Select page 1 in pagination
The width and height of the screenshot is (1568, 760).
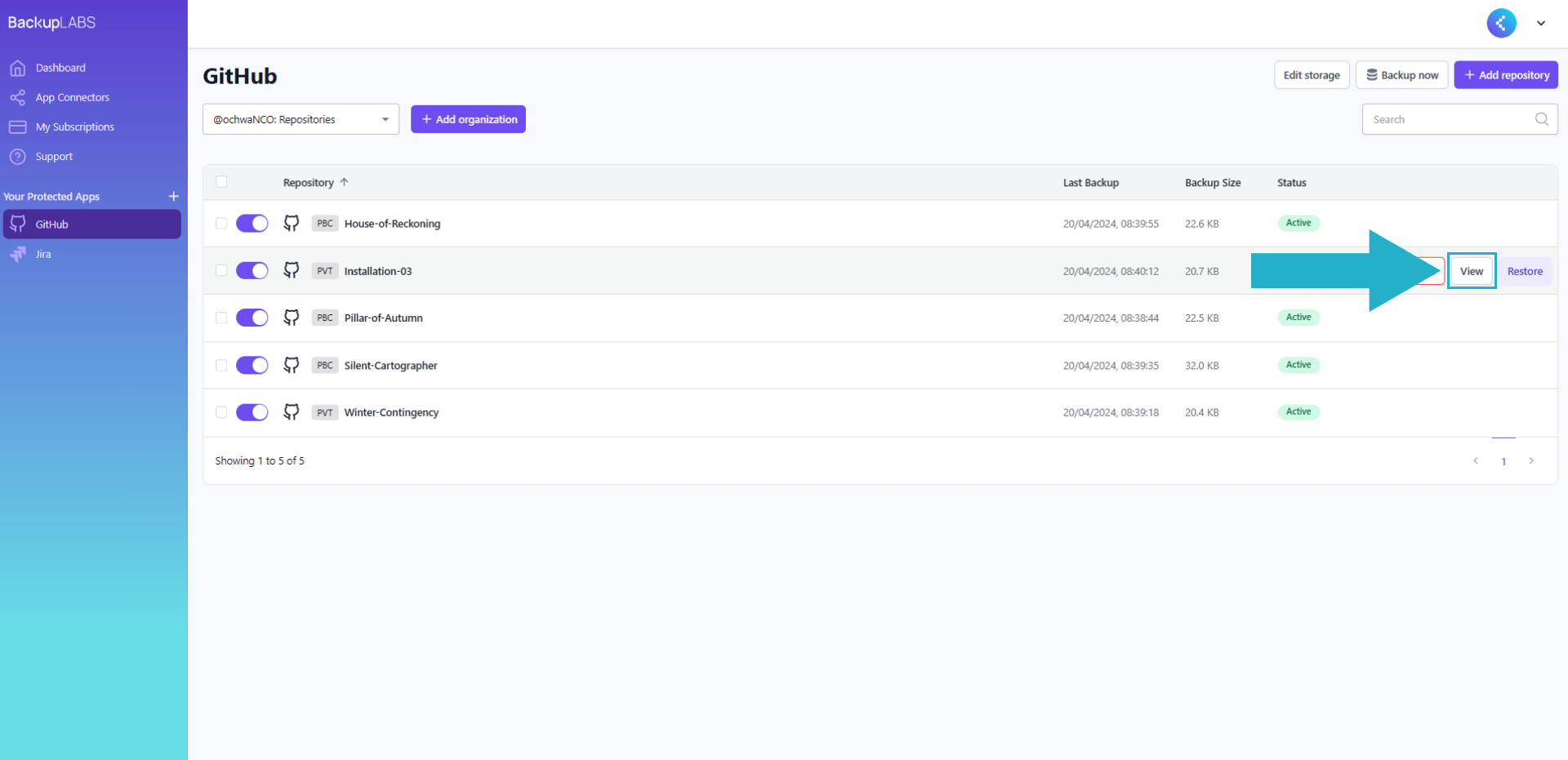click(x=1503, y=461)
